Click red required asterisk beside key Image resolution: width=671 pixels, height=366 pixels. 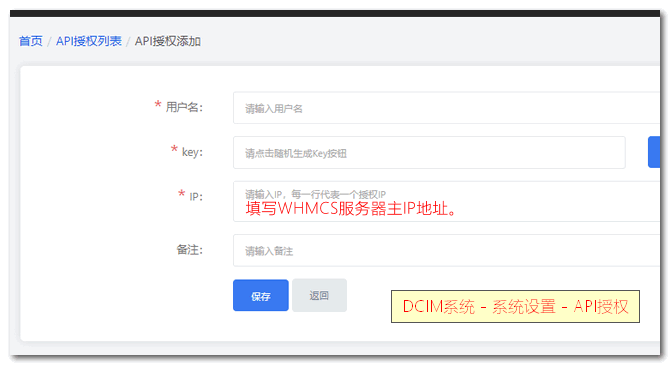(174, 149)
